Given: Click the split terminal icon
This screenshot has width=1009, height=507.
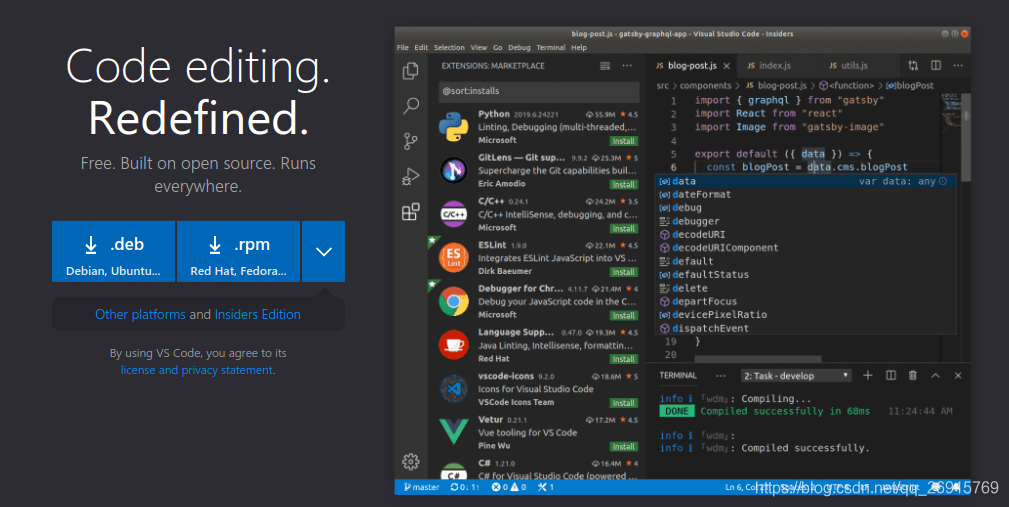Looking at the screenshot, I should (x=891, y=376).
